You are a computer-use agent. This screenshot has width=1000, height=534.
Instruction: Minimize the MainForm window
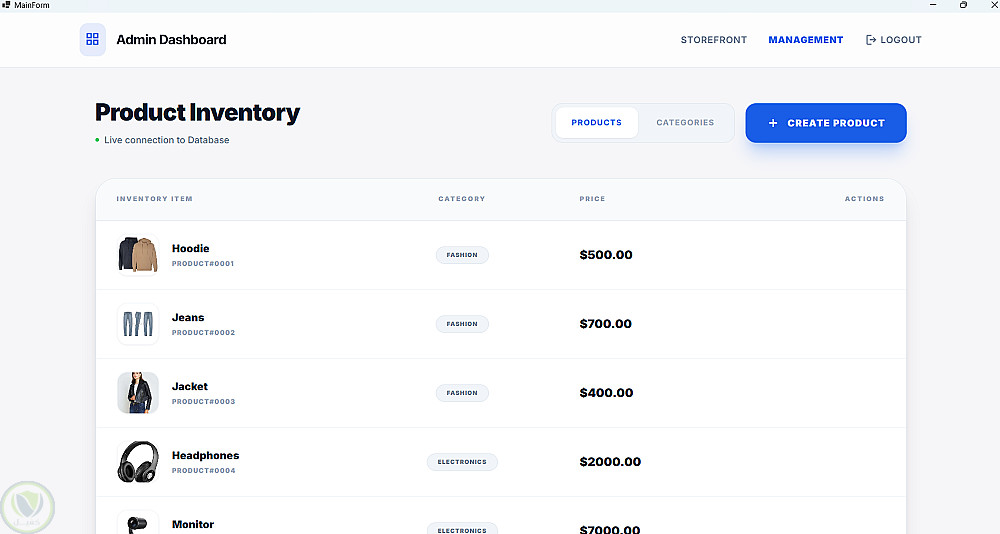[x=933, y=4]
